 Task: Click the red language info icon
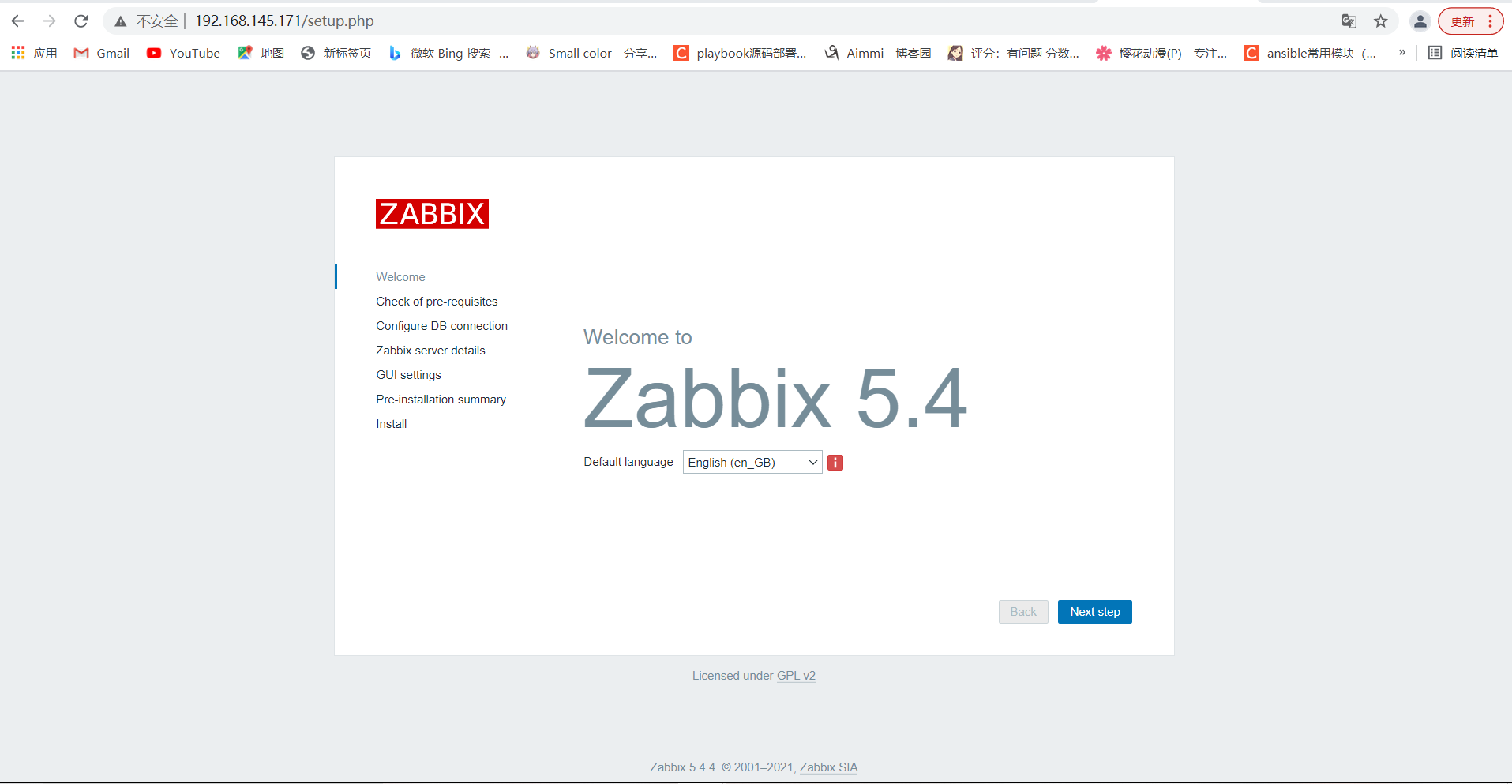[835, 463]
